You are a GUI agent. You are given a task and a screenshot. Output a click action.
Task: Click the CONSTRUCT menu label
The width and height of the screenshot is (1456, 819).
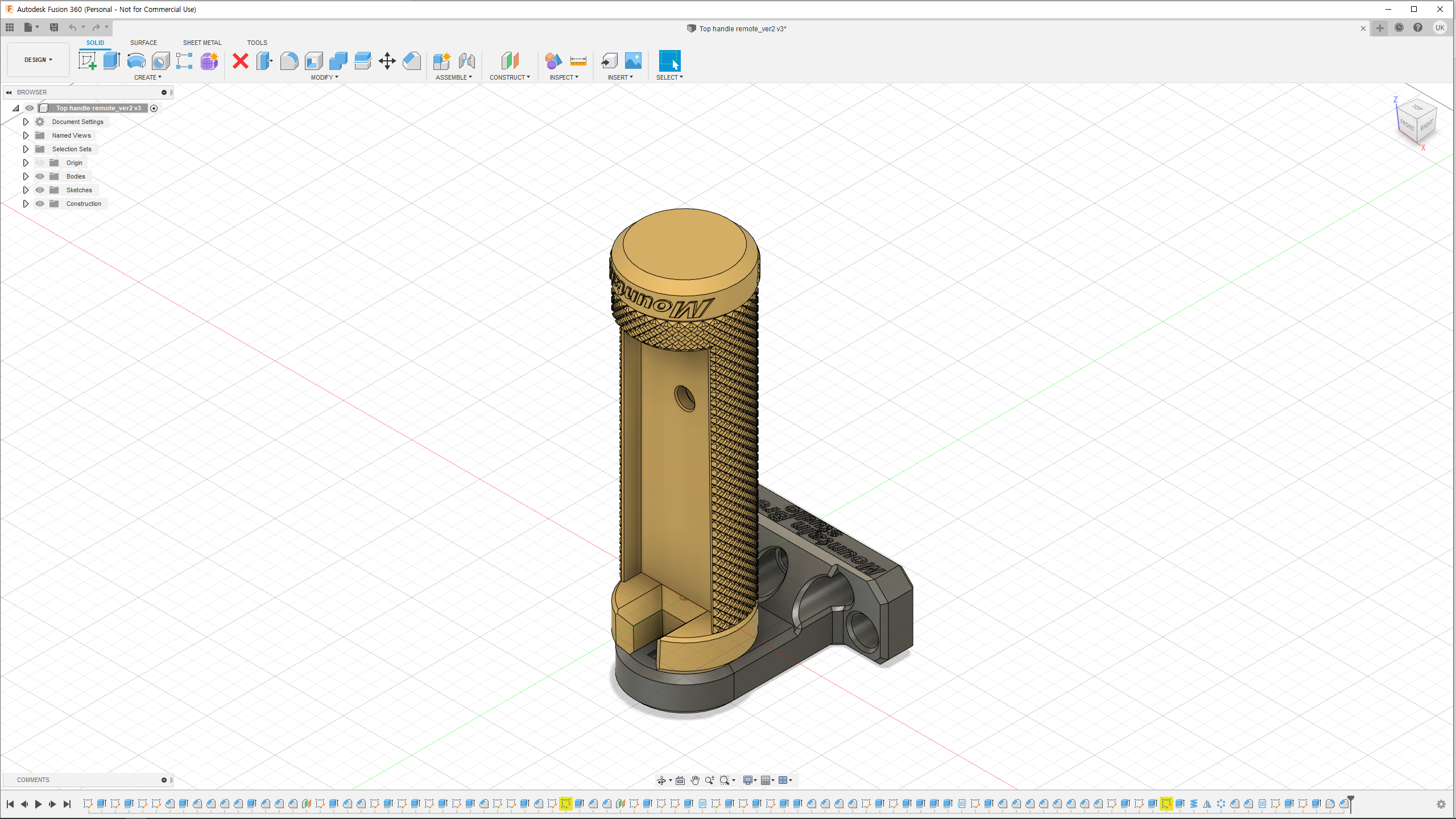[509, 77]
